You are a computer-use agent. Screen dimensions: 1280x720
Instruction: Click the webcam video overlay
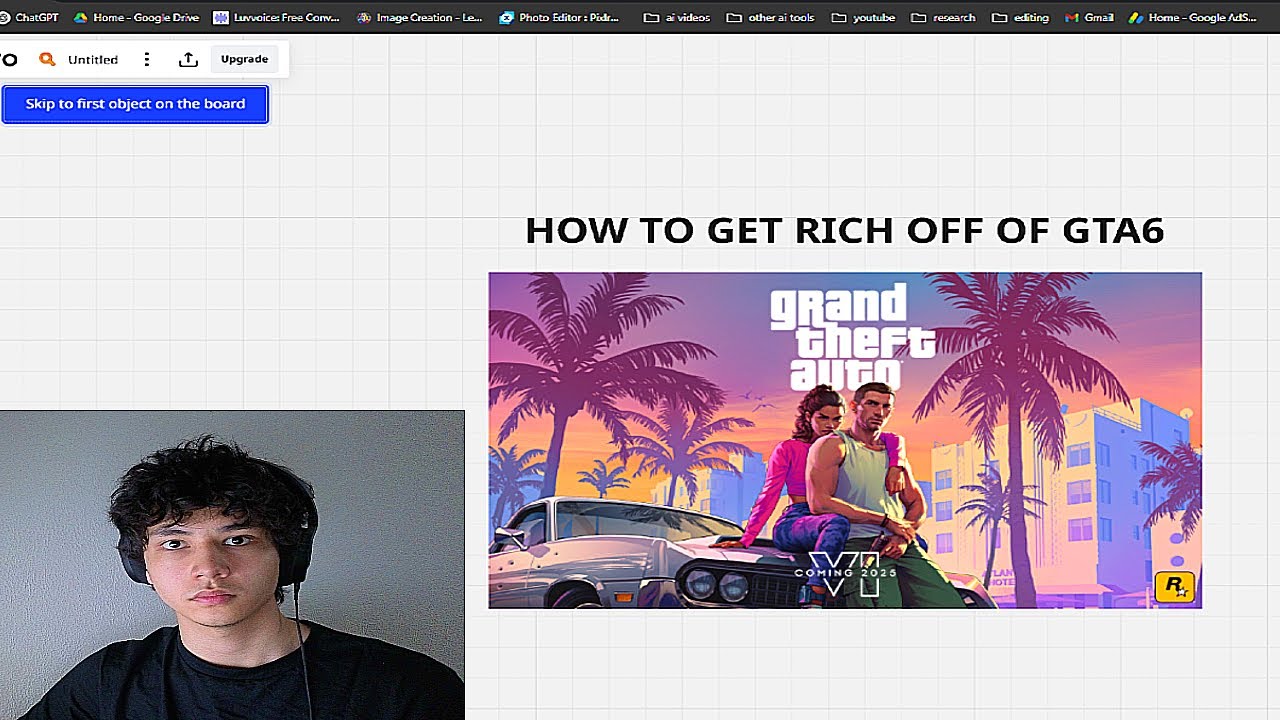pos(232,565)
